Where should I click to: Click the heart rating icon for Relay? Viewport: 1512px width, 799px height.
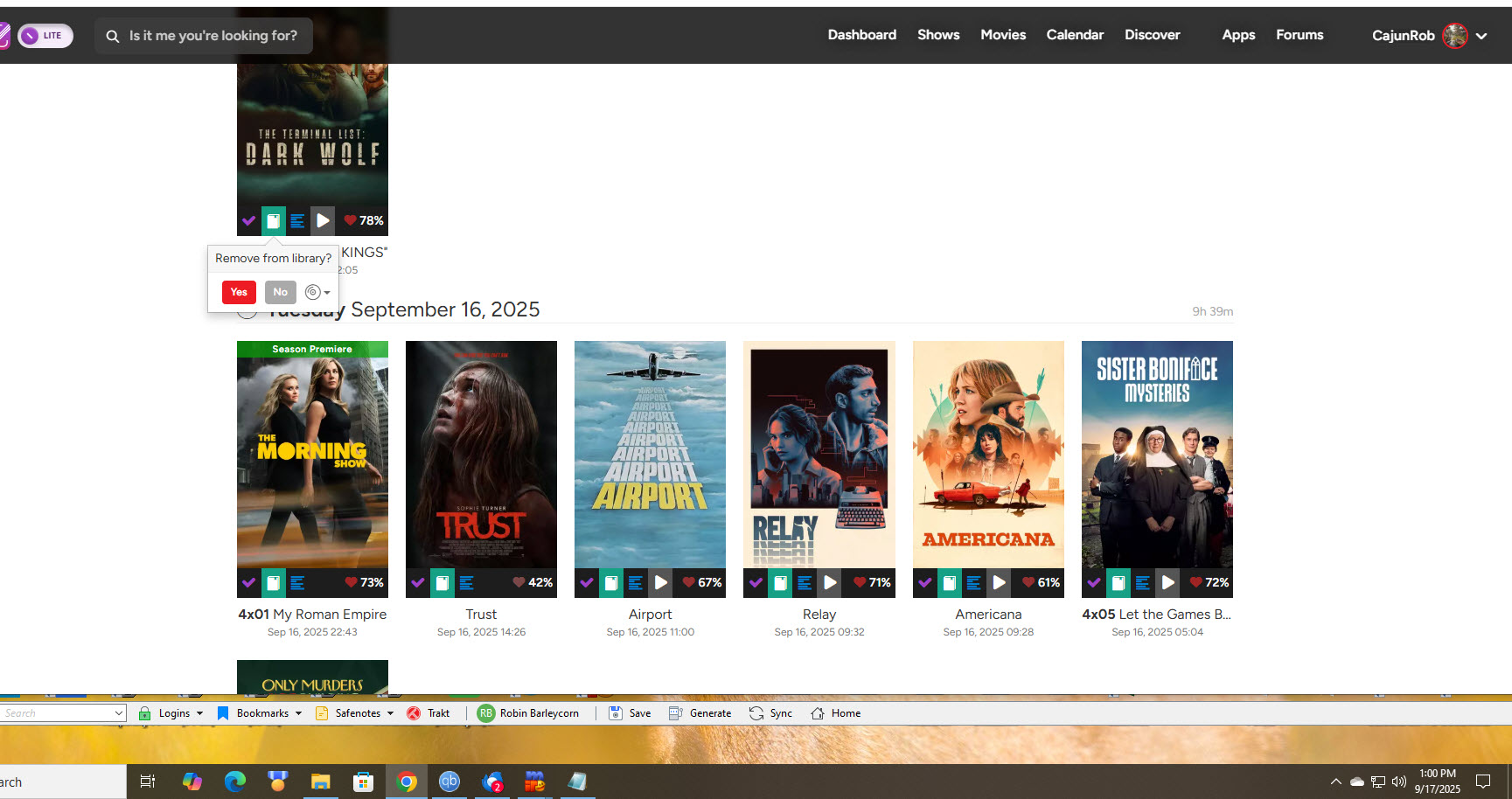click(860, 582)
